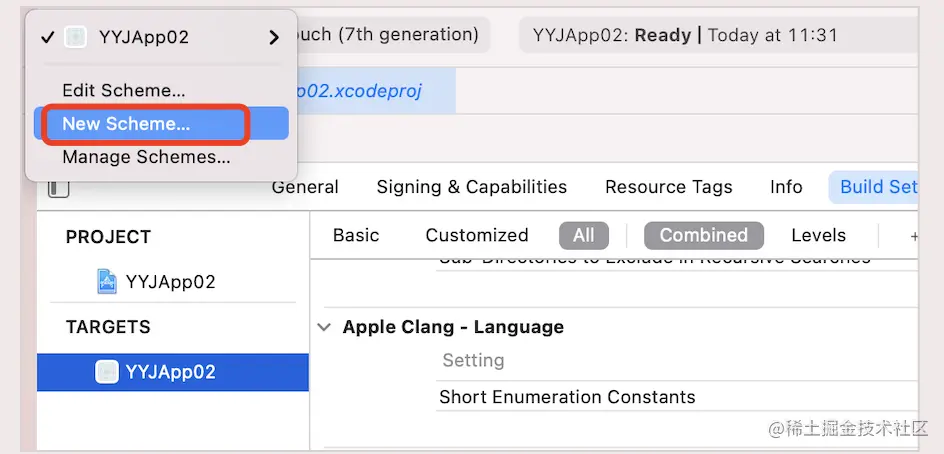Choose Edit Scheme… from the menu
This screenshot has width=944, height=454.
[123, 90]
